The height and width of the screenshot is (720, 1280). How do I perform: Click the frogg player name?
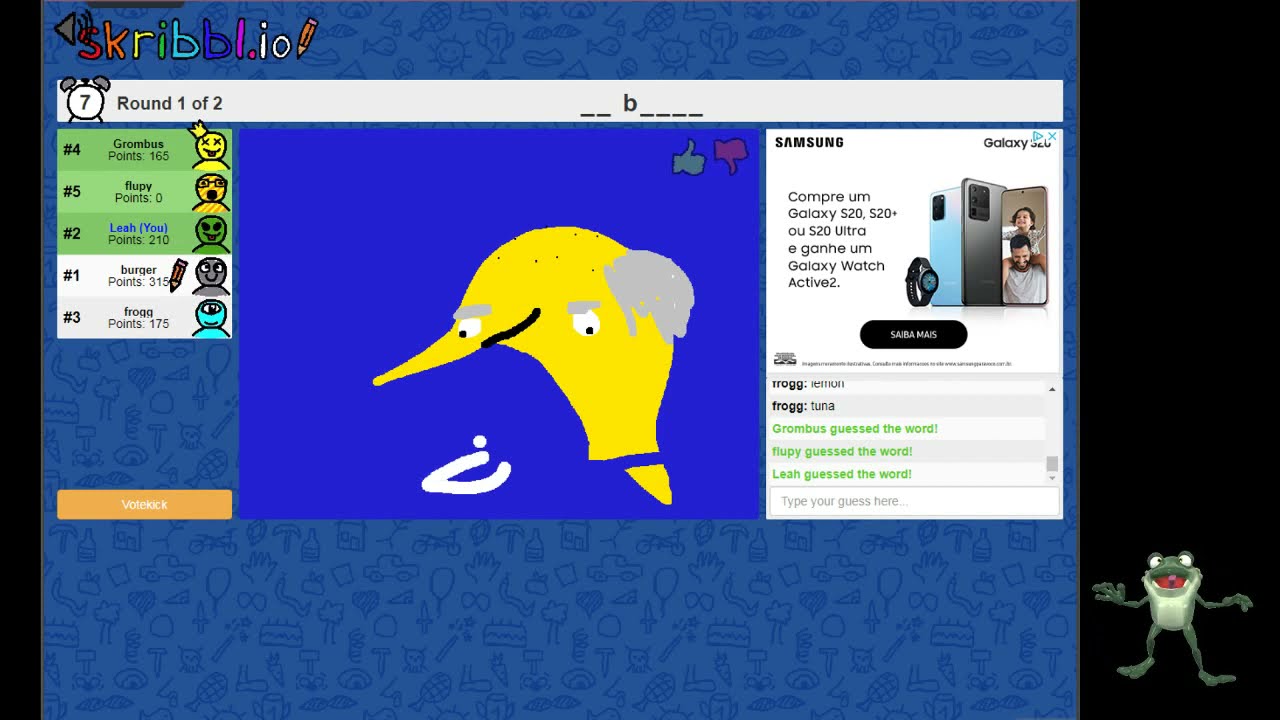[x=138, y=312]
